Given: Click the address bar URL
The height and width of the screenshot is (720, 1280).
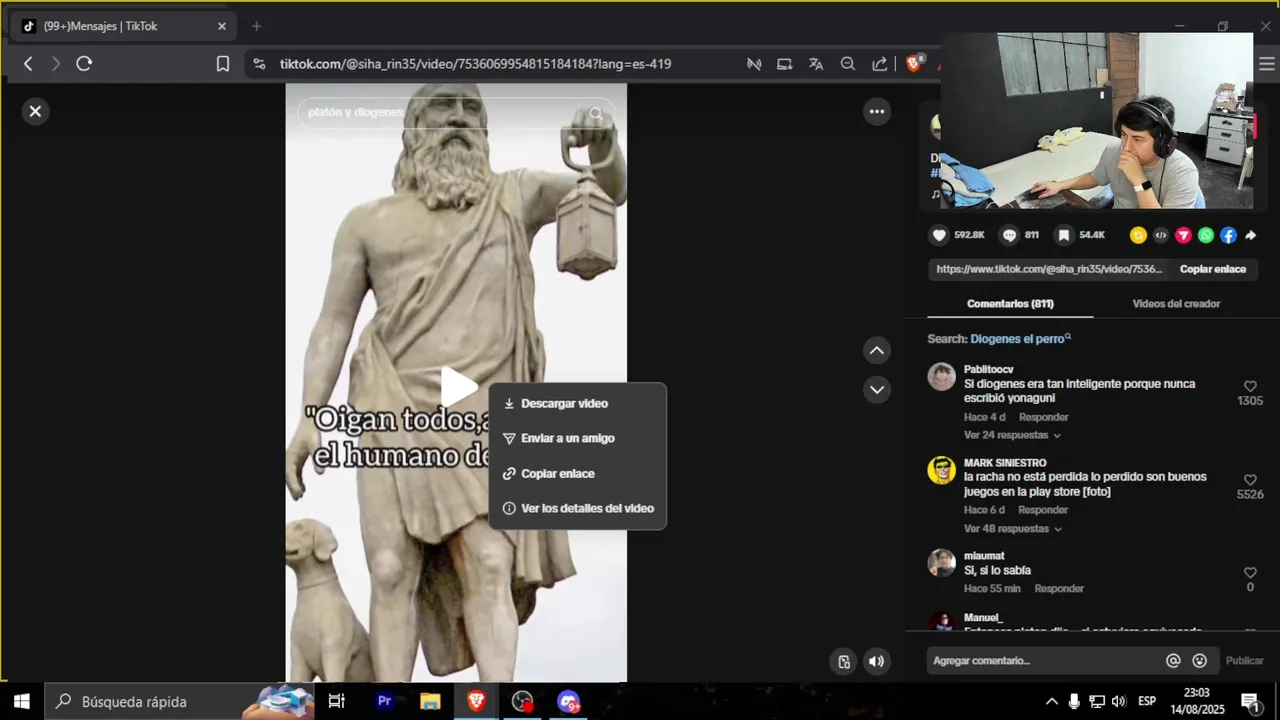Looking at the screenshot, I should [475, 64].
